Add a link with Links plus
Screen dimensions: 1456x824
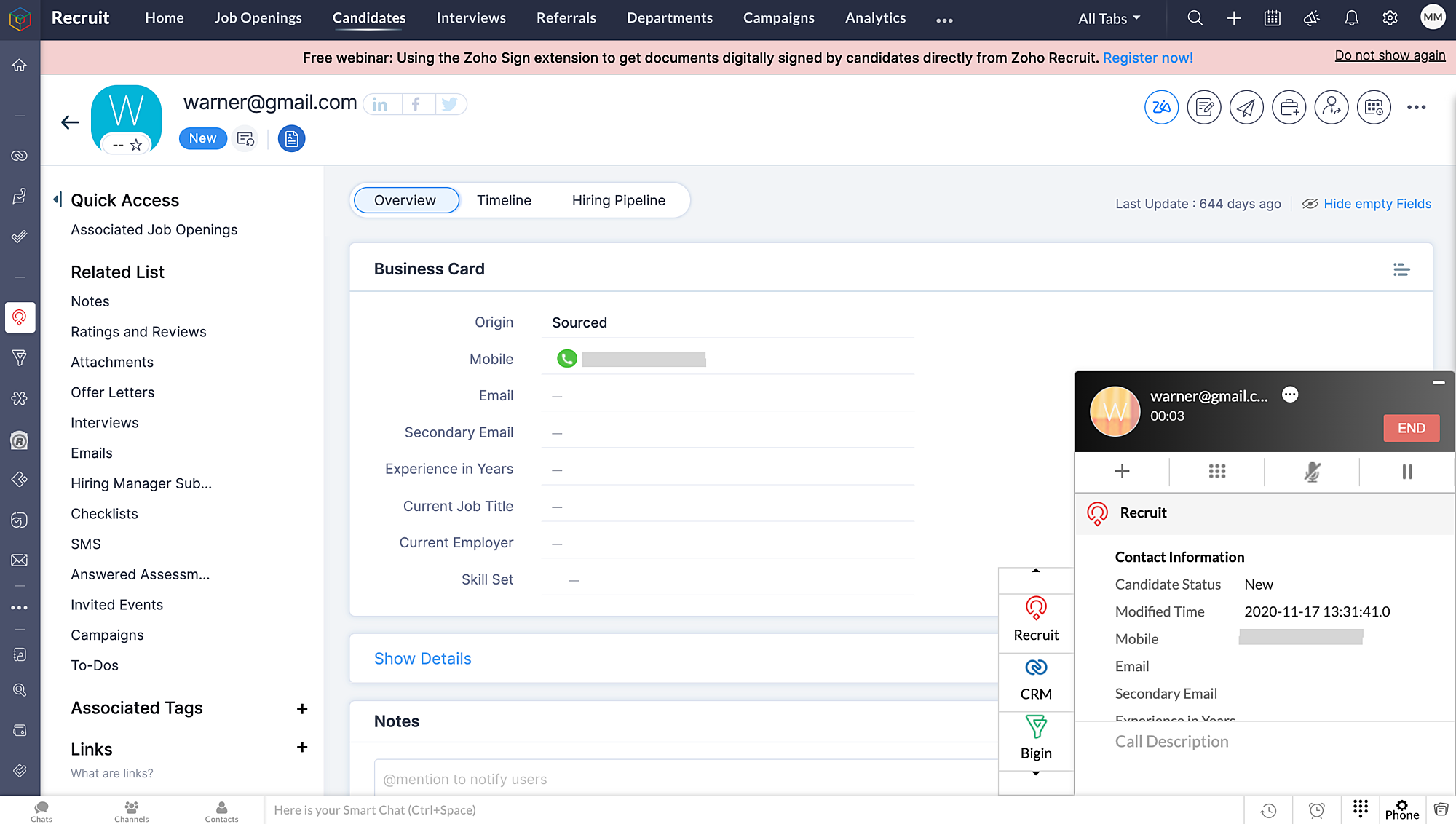tap(302, 748)
